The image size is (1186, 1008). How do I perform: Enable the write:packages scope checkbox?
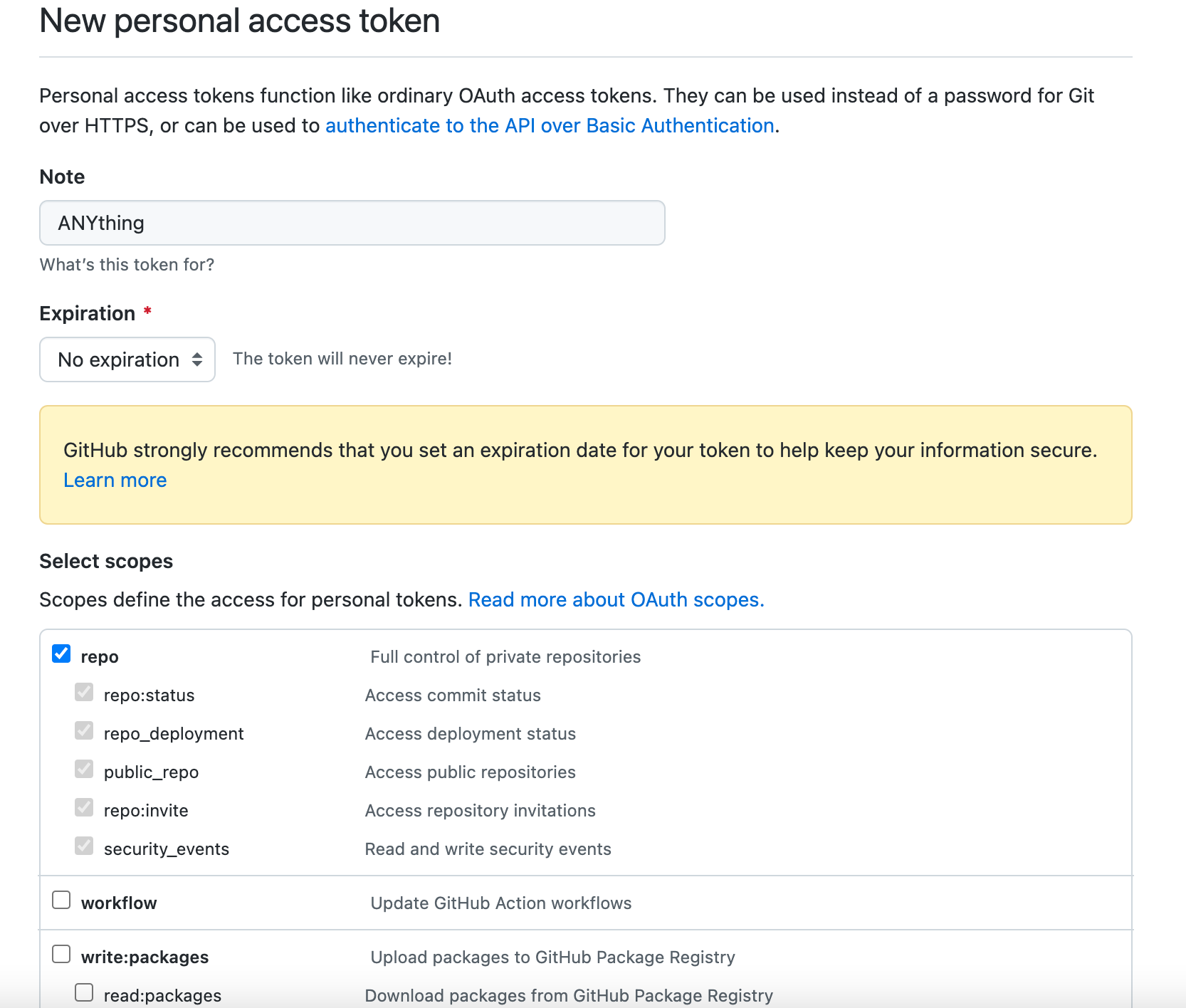coord(61,954)
